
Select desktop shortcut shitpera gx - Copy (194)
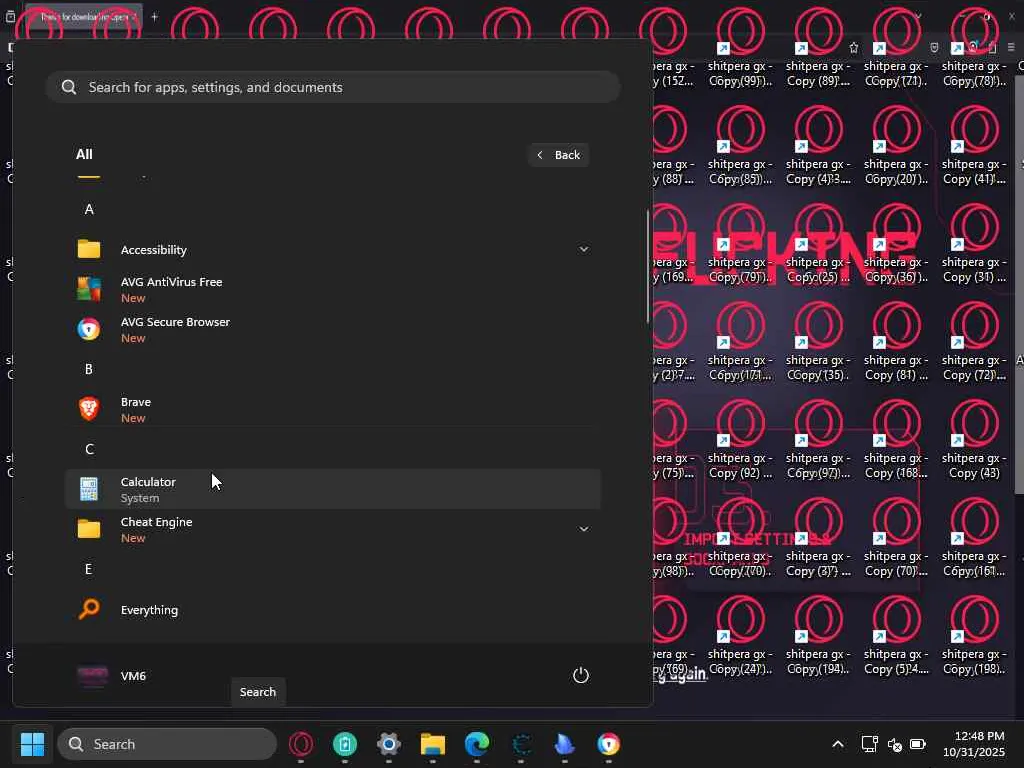click(818, 637)
